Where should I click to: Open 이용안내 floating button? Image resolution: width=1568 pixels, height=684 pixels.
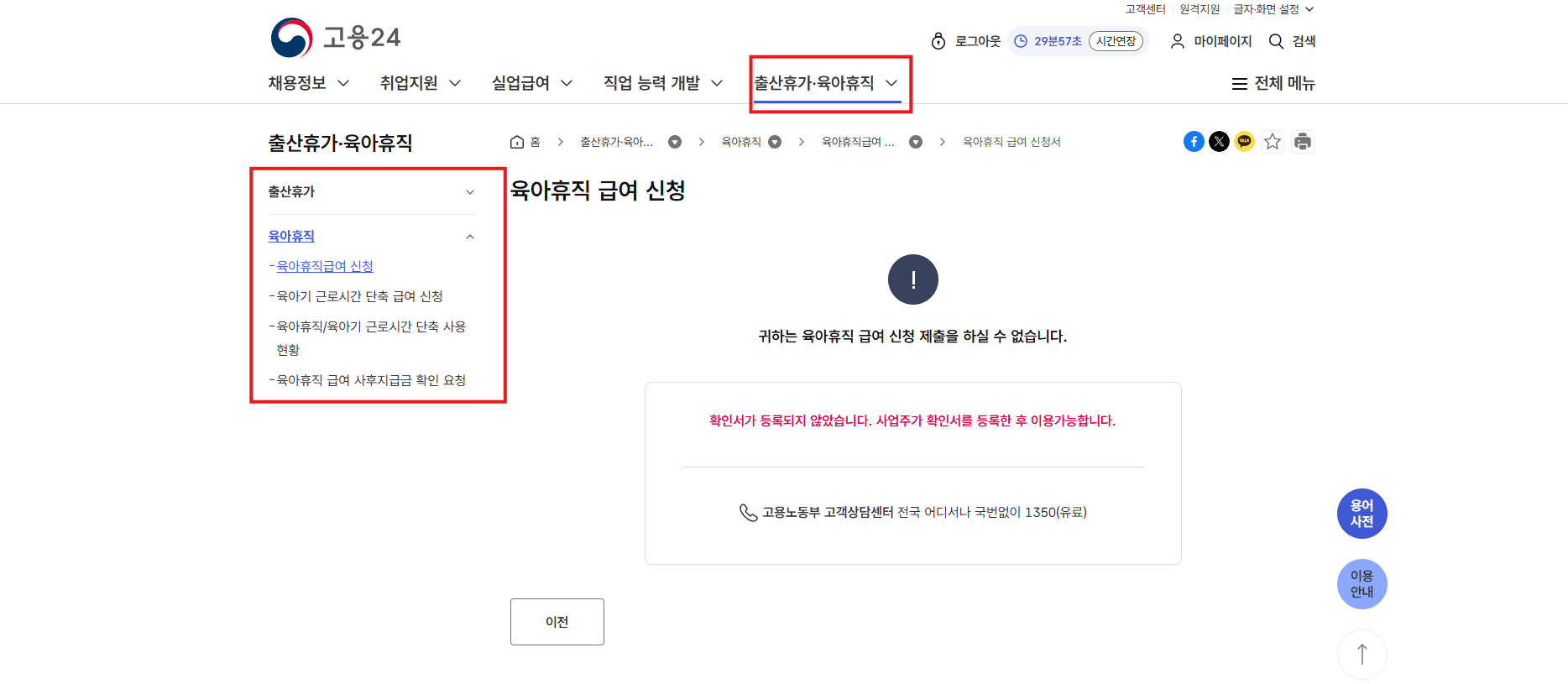coord(1362,584)
